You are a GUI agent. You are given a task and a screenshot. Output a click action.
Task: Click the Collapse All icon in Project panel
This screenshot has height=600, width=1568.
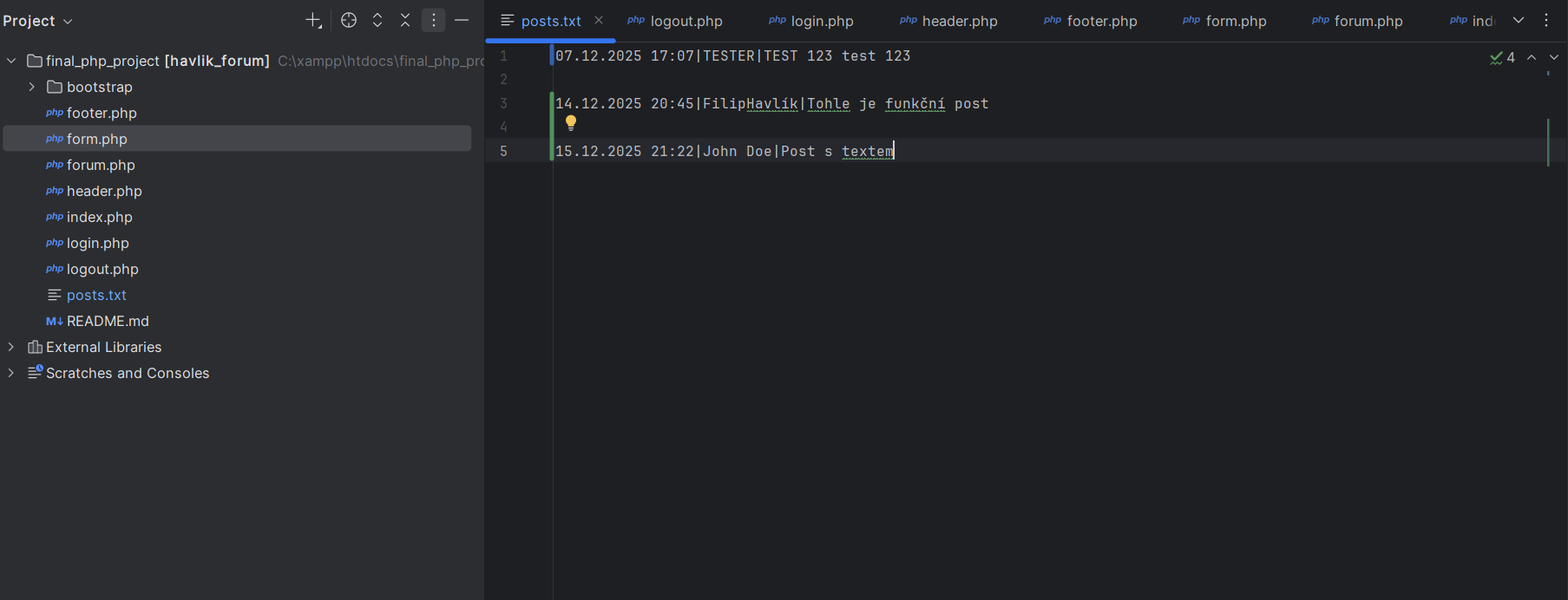(405, 20)
